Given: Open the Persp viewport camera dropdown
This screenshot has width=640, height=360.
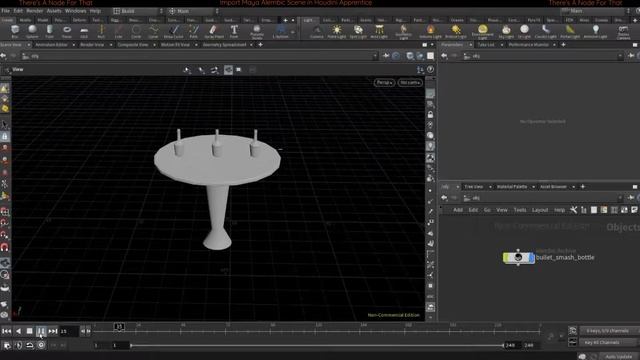Looking at the screenshot, I should point(384,82).
